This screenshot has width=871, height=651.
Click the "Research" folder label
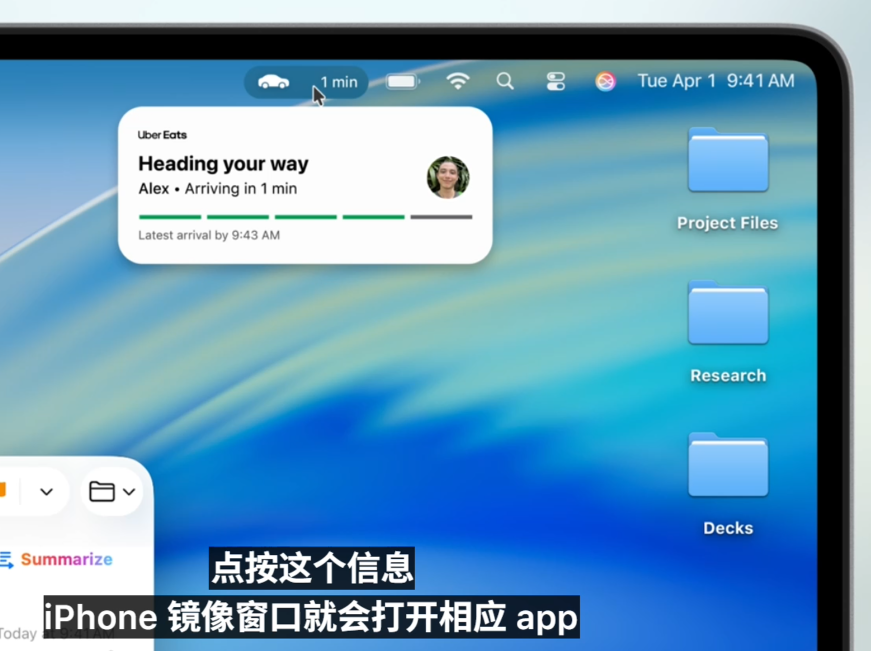click(x=728, y=375)
